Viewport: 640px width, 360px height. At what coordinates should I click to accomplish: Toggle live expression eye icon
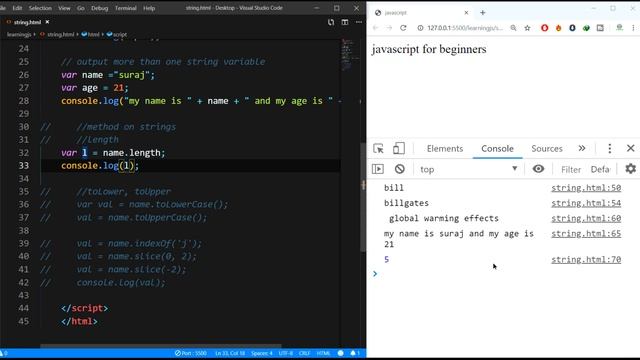[x=538, y=169]
